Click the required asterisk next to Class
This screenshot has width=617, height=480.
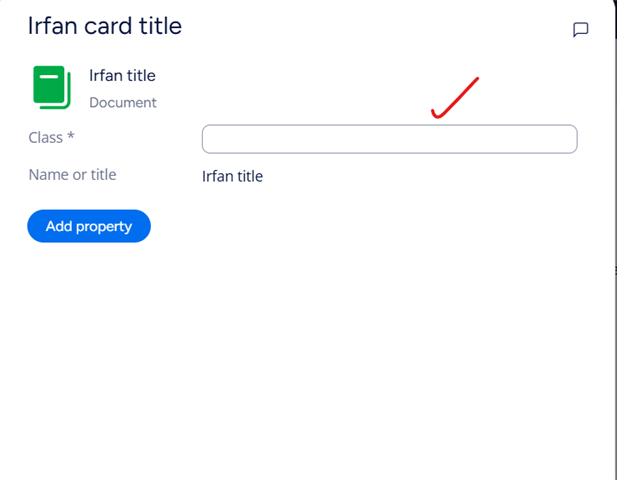click(x=70, y=136)
